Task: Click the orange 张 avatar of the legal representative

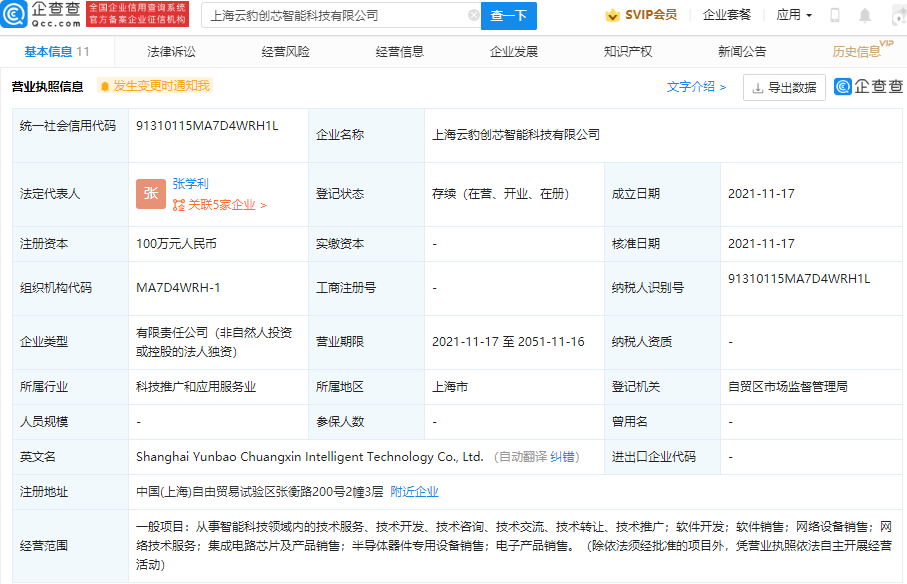Action: 151,195
